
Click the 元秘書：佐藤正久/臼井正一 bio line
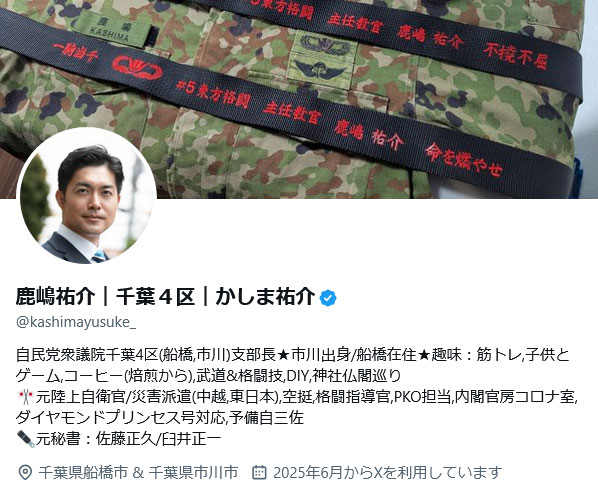click(129, 439)
